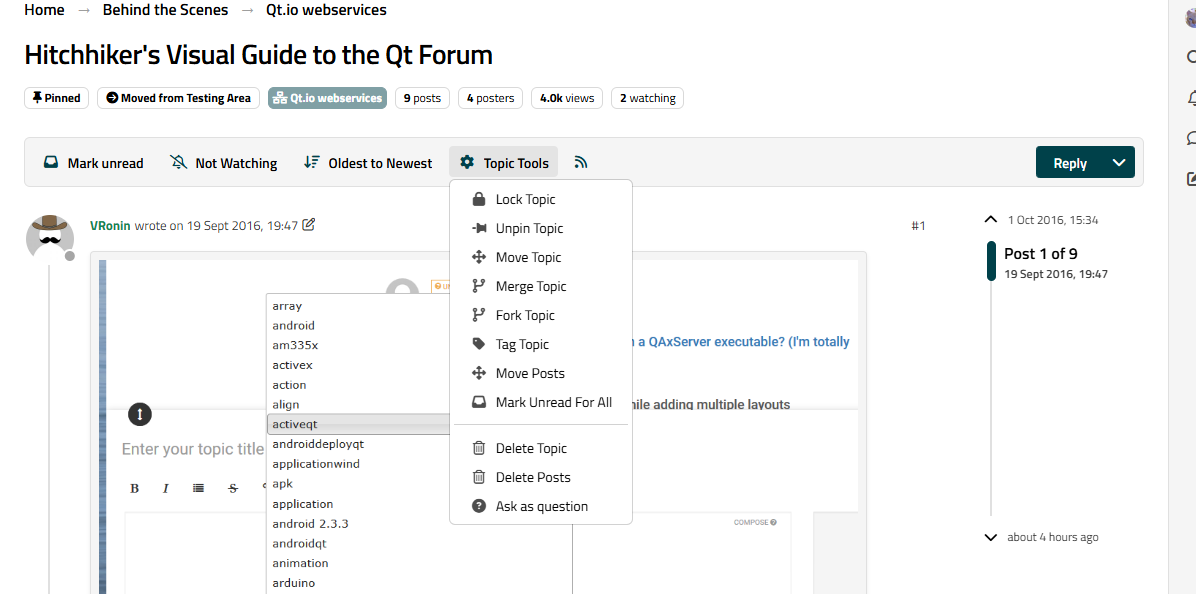This screenshot has height=594, width=1196.
Task: Click the Lock Topic padlock icon
Action: pos(479,199)
